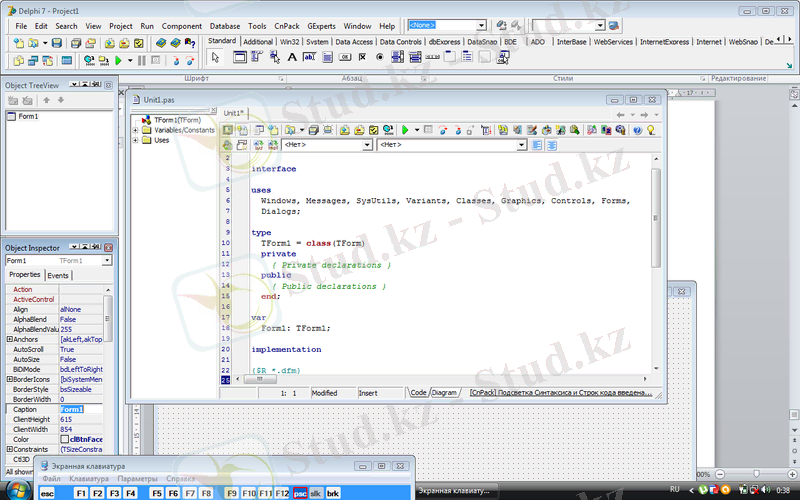Select the RadioButton component in the palette
800x500 pixels.
[380, 57]
